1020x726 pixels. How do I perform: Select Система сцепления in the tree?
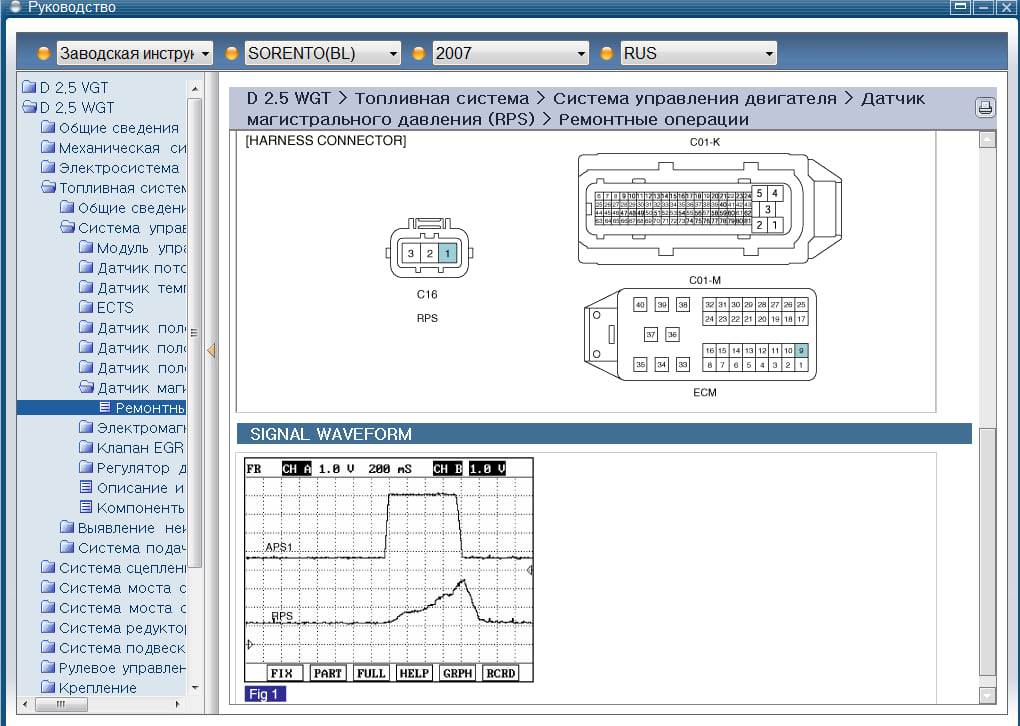pyautogui.click(x=122, y=568)
